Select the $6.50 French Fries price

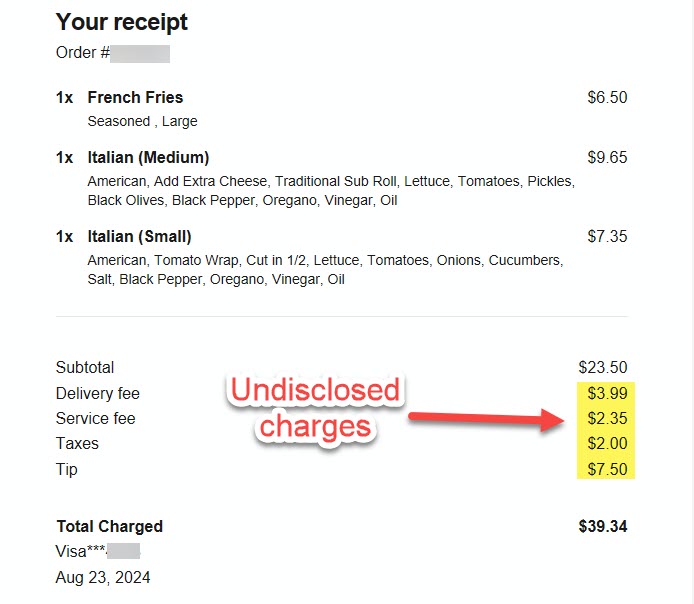[607, 97]
